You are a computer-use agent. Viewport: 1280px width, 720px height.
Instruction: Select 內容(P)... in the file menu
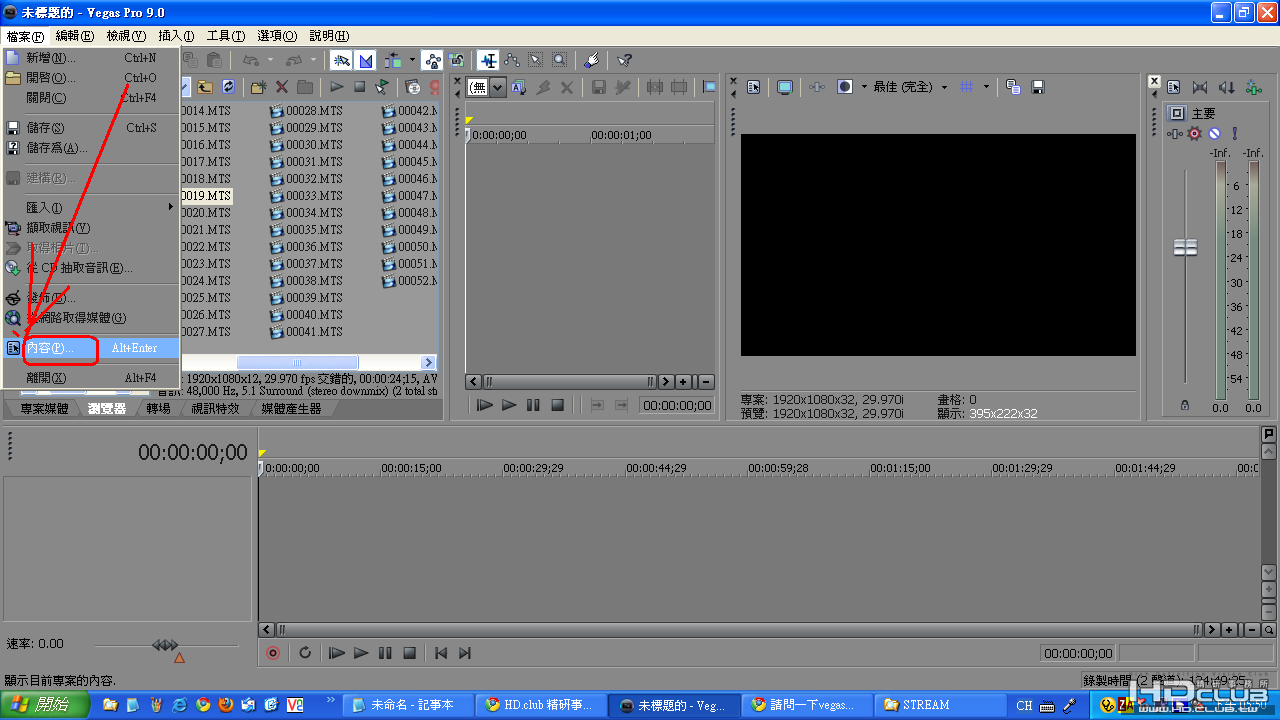tap(91, 348)
